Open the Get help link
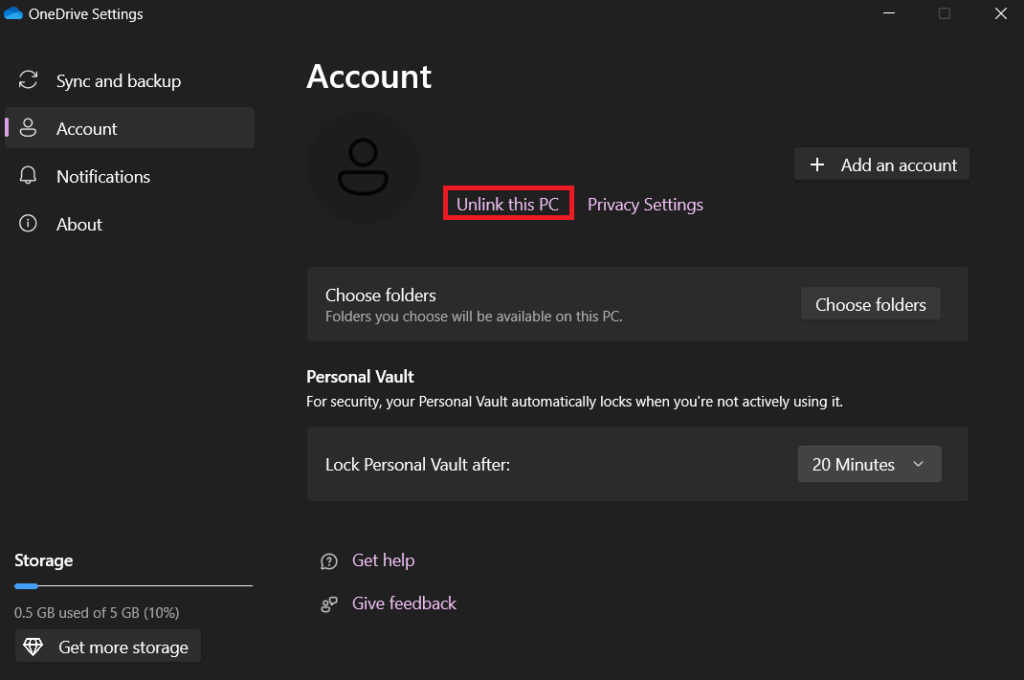 [383, 560]
